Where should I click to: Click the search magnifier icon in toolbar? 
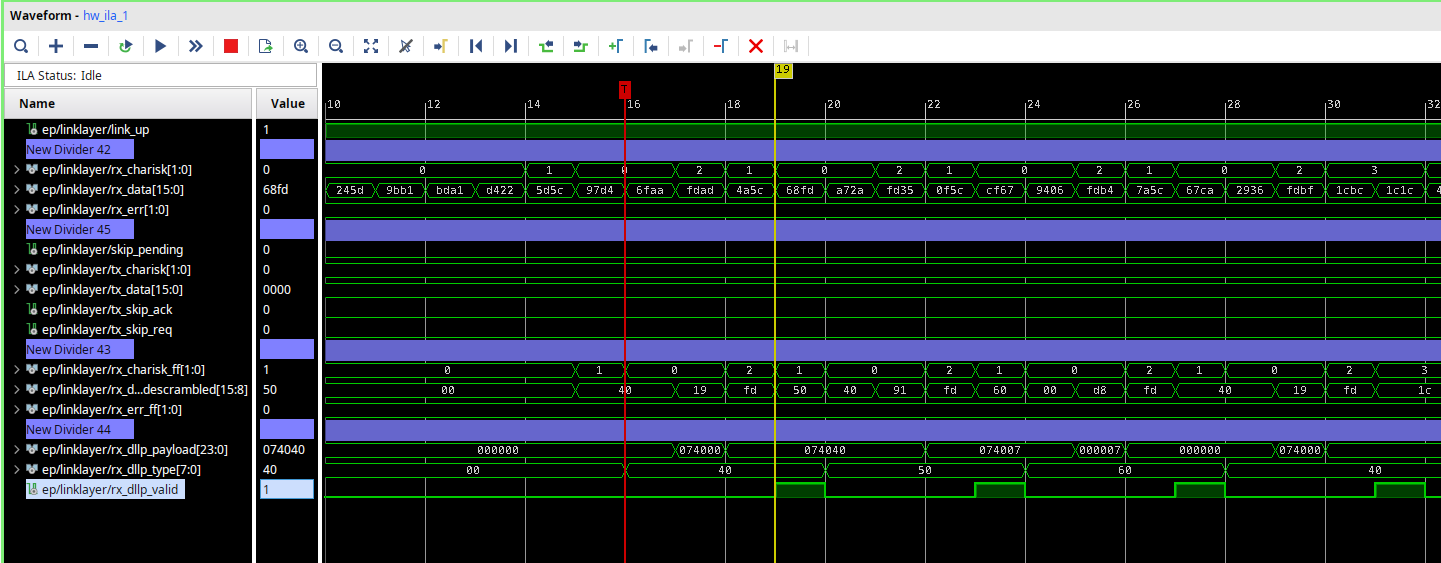tap(21, 46)
